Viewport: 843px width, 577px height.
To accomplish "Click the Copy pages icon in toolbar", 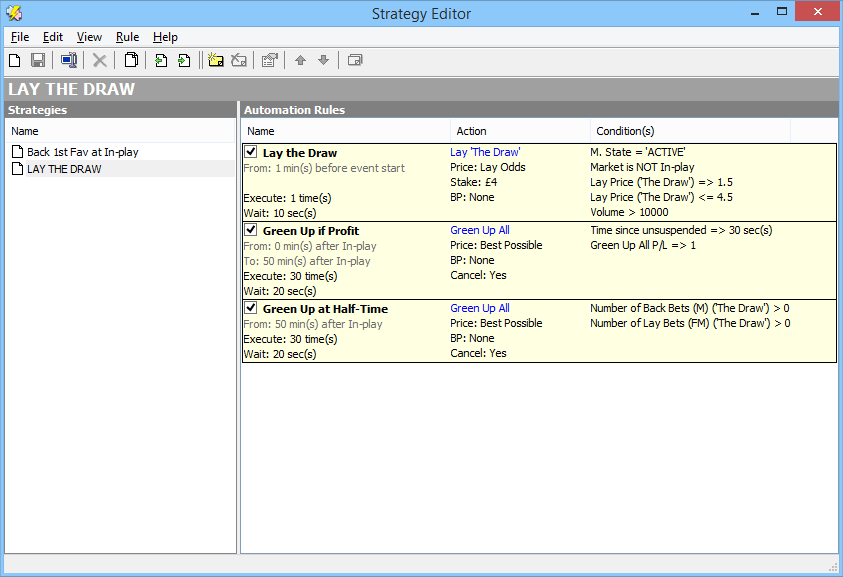I will tap(131, 61).
